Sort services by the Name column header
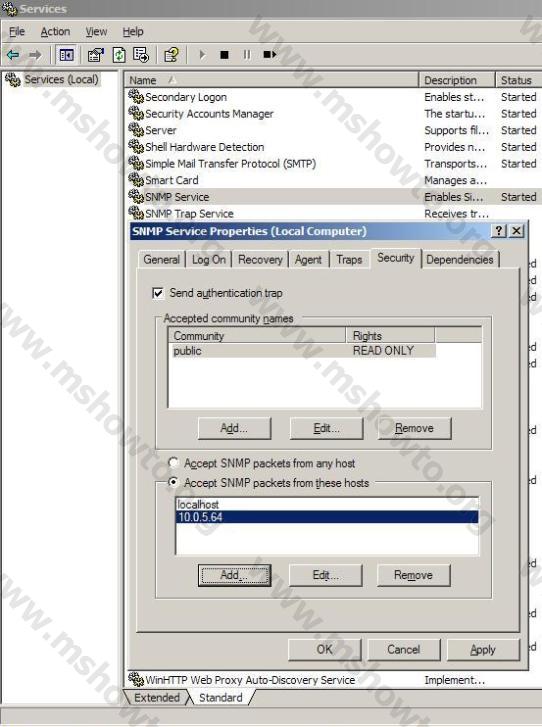This screenshot has height=727, width=542. (x=271, y=80)
